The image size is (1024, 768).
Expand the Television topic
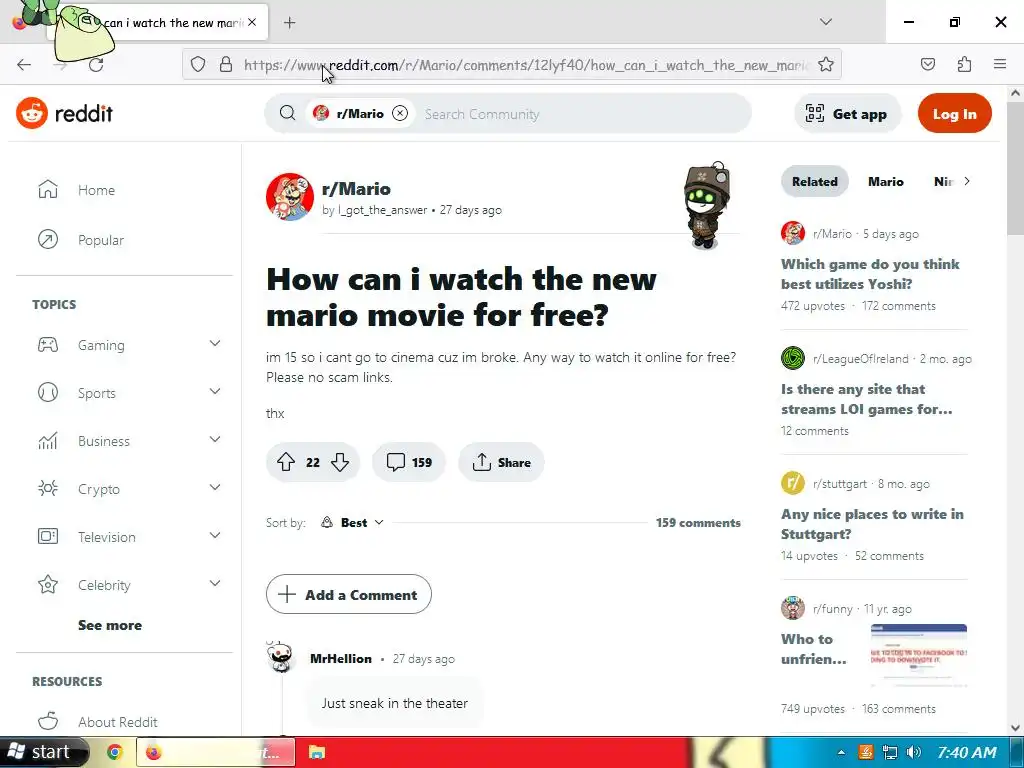pyautogui.click(x=215, y=536)
